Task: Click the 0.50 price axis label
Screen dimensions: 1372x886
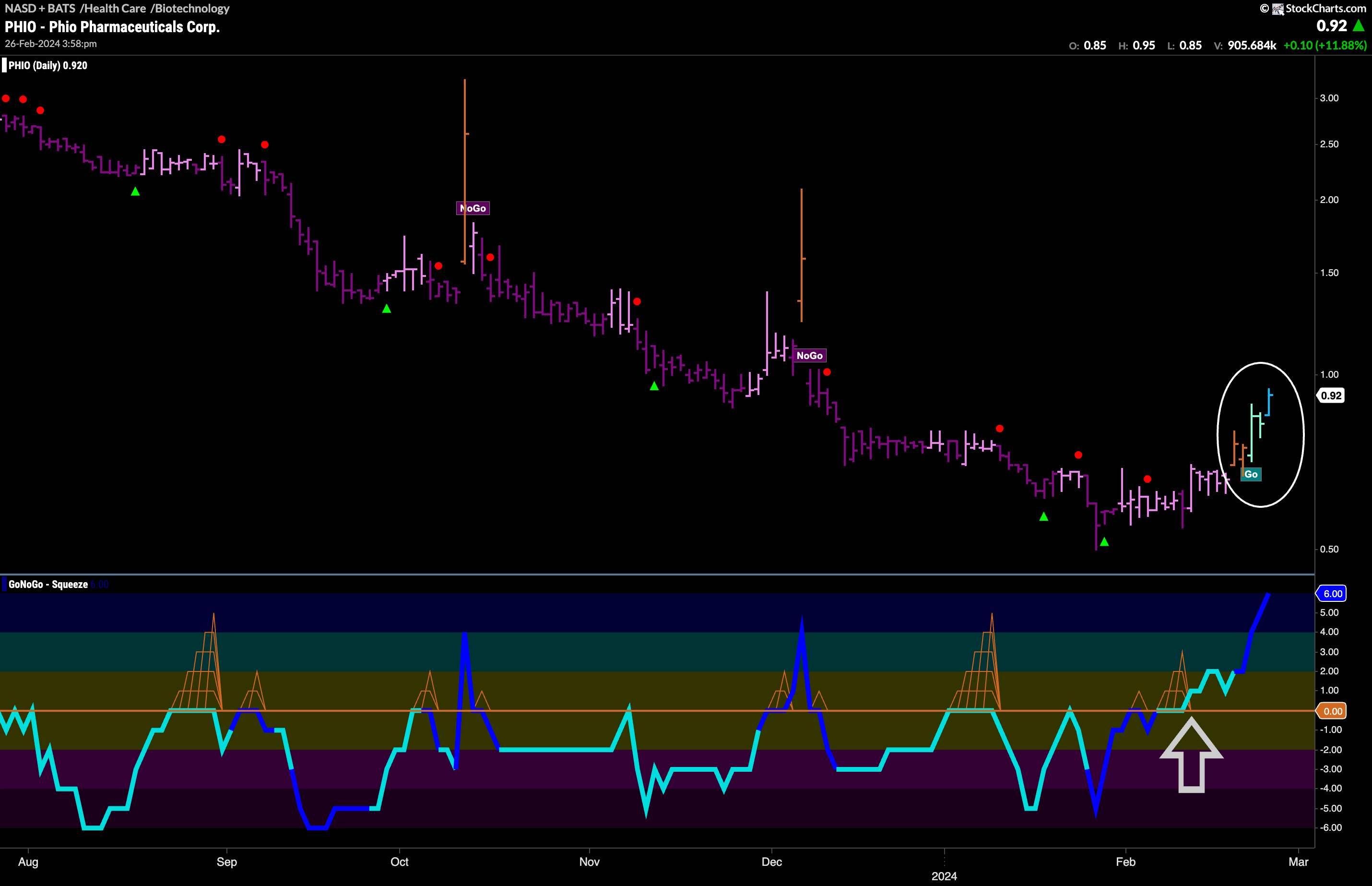Action: (1329, 549)
